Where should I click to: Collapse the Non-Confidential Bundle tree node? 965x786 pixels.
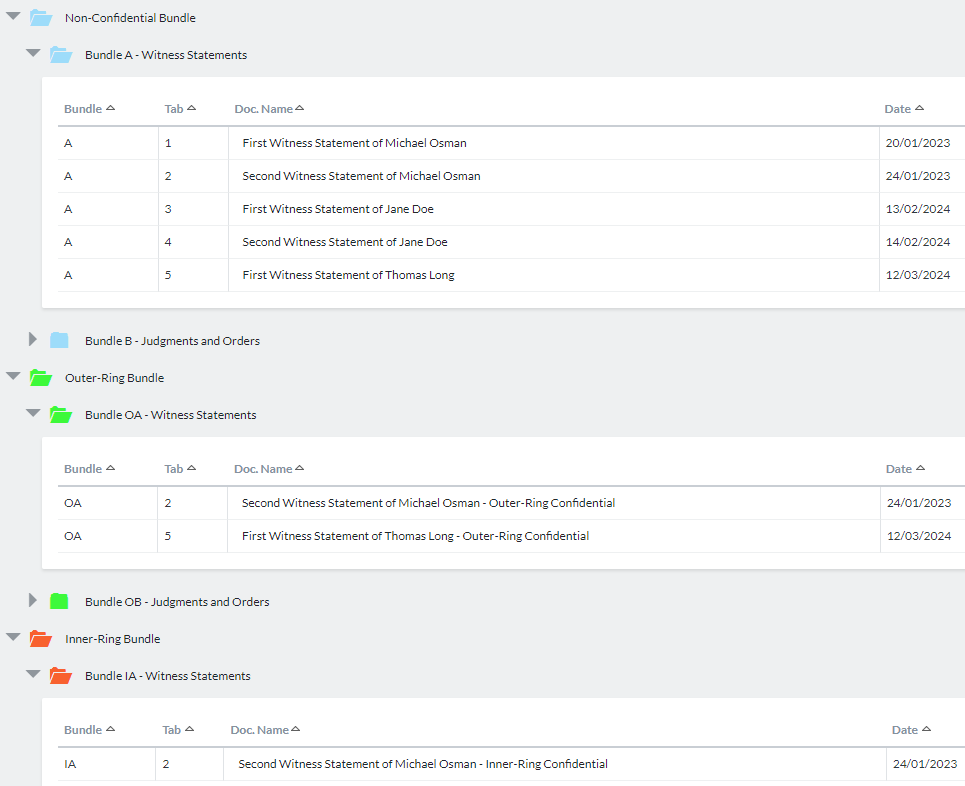pos(13,17)
